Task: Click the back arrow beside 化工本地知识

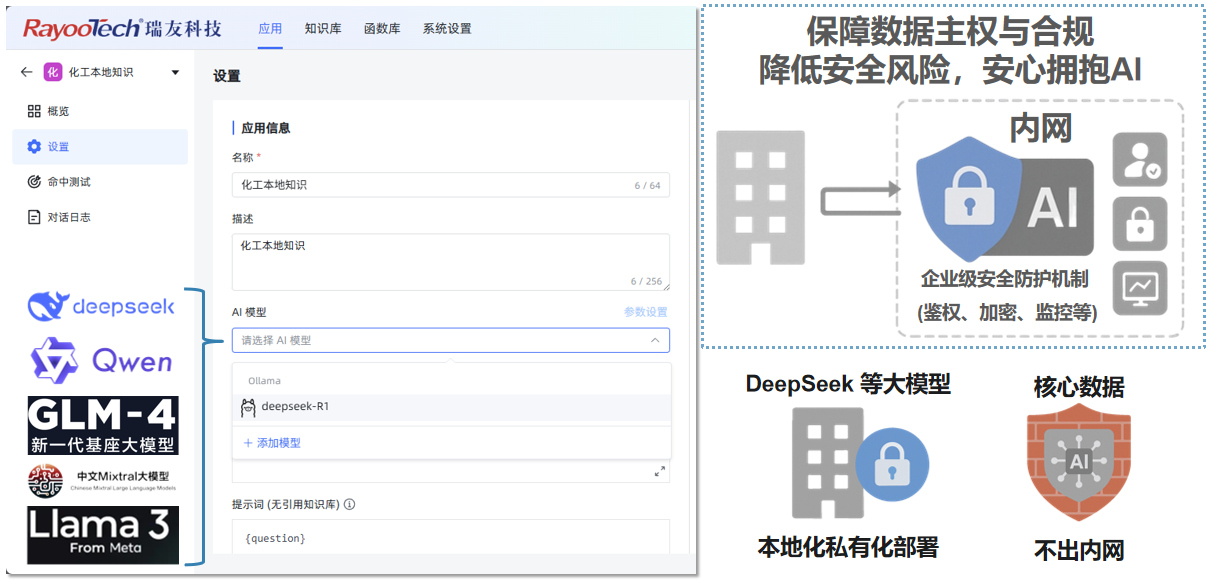Action: click(x=26, y=73)
